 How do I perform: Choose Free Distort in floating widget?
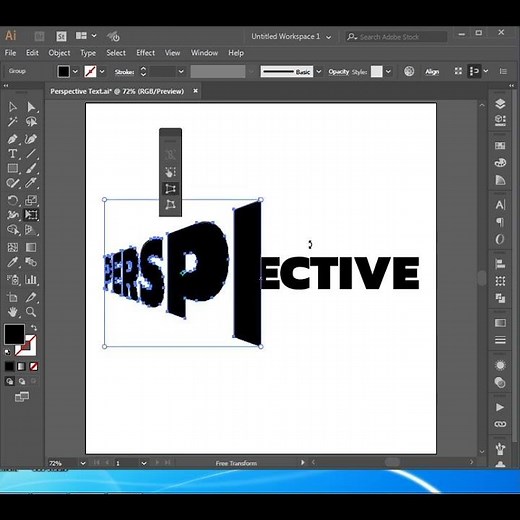tap(170, 205)
